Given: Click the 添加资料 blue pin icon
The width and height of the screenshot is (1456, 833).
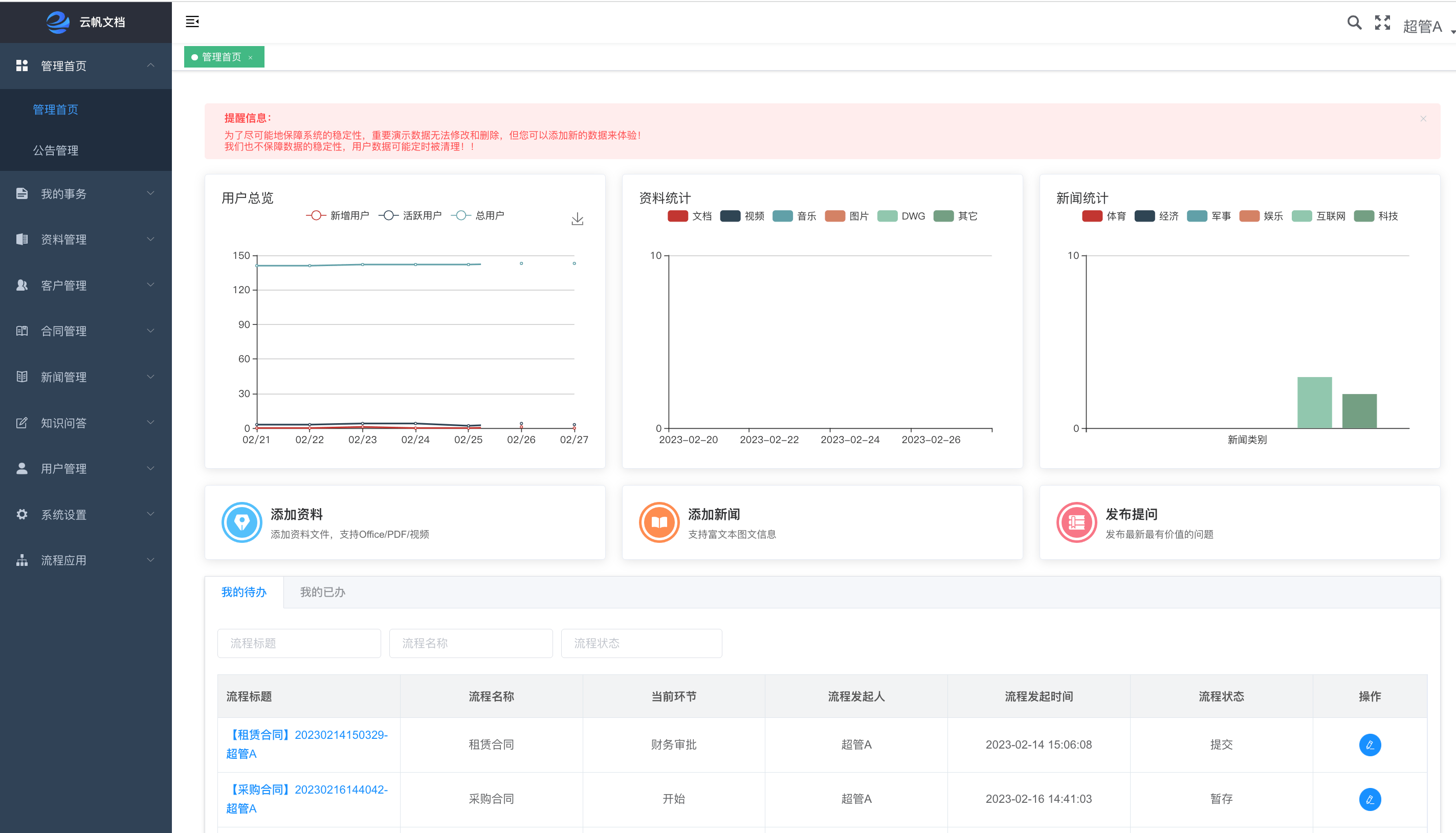Looking at the screenshot, I should point(241,522).
